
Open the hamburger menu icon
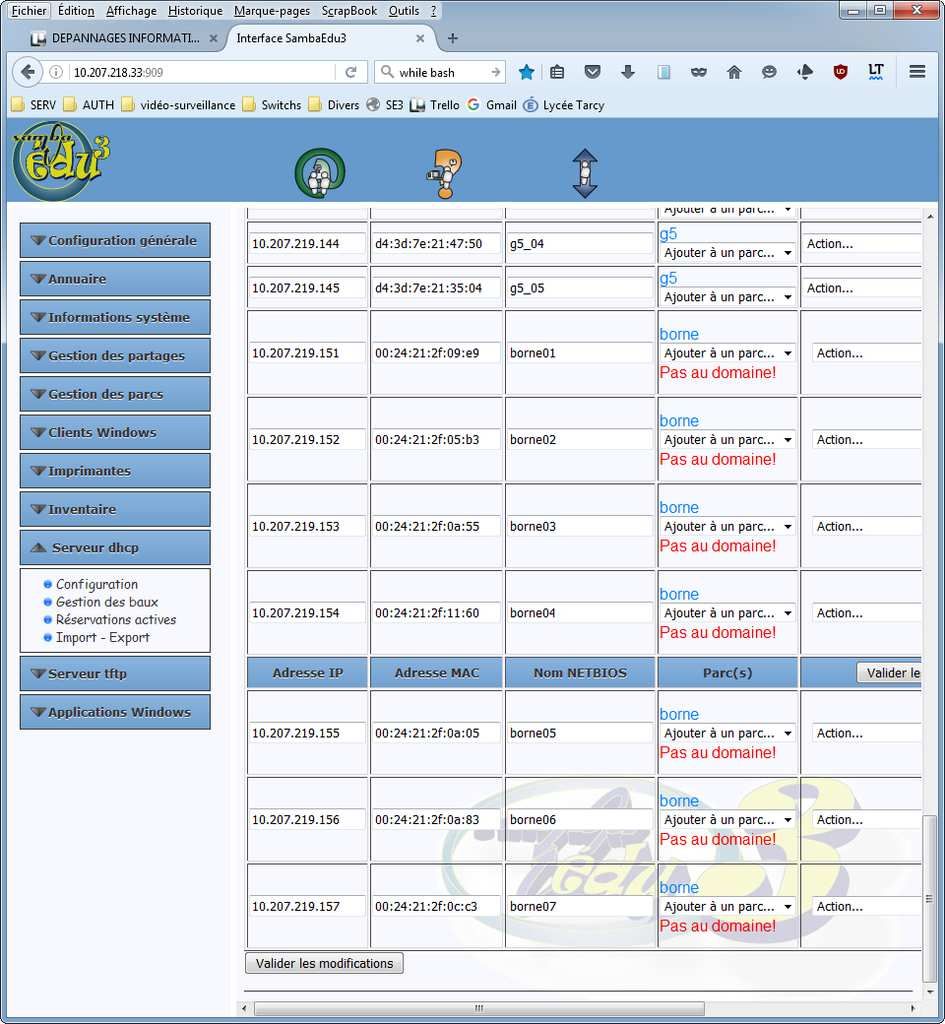pyautogui.click(x=917, y=72)
